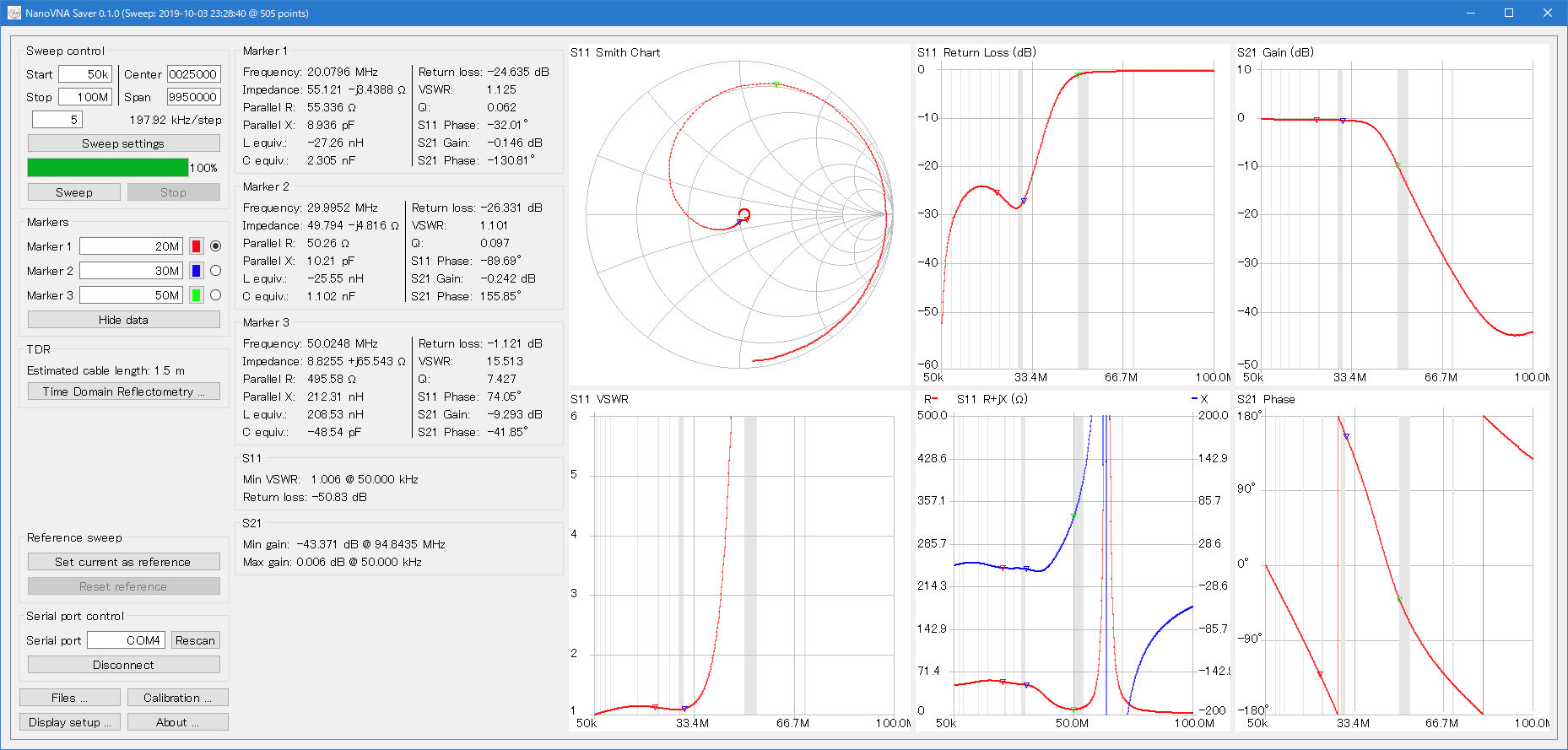Screen dimensions: 1568x750
Task: Open Display setup
Action: pos(69,722)
